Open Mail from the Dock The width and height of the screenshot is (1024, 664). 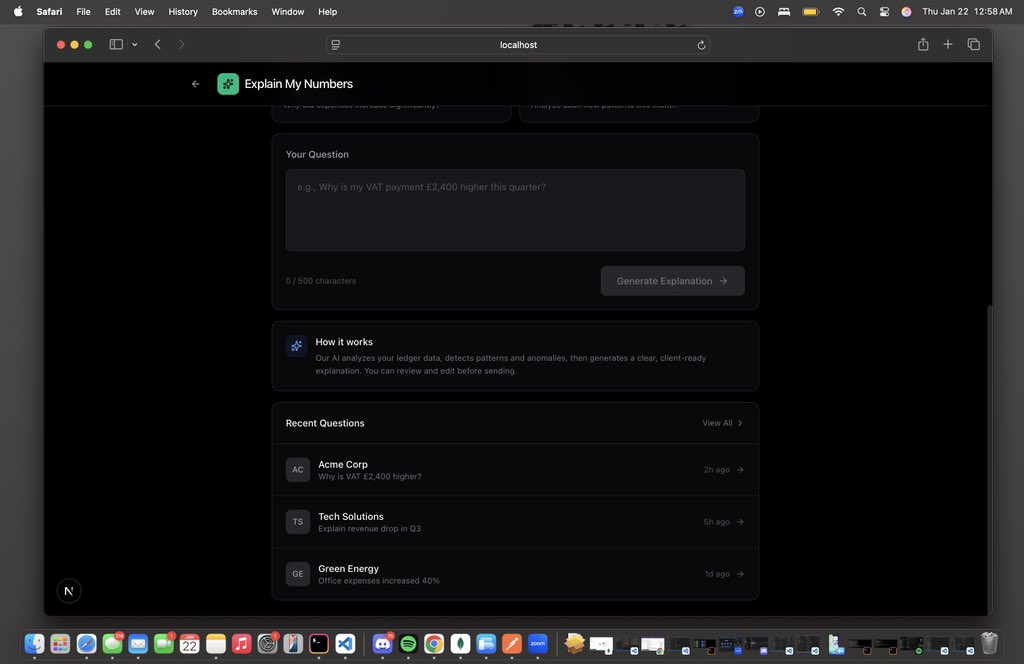138,644
